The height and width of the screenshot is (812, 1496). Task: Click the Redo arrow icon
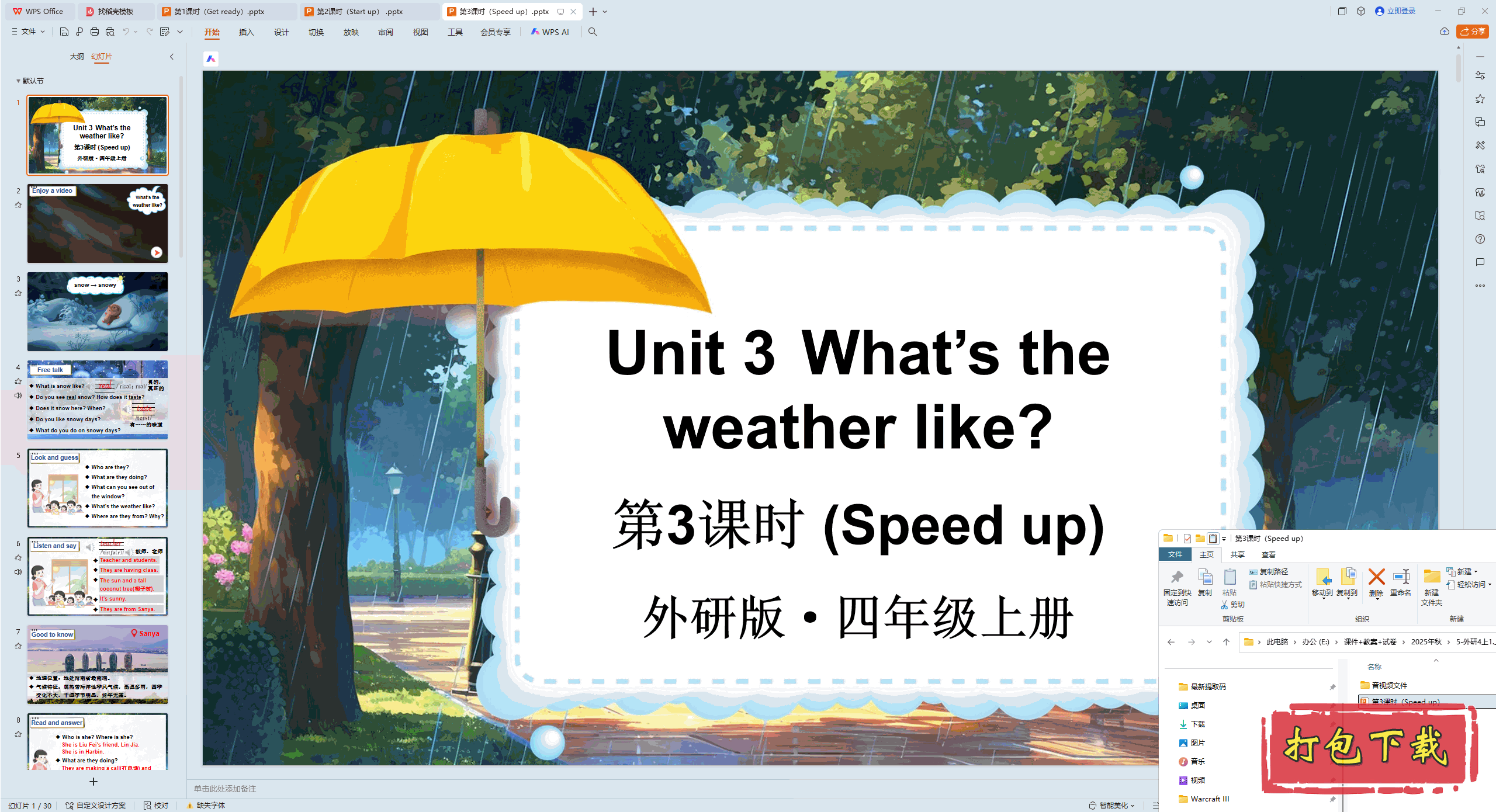(150, 32)
